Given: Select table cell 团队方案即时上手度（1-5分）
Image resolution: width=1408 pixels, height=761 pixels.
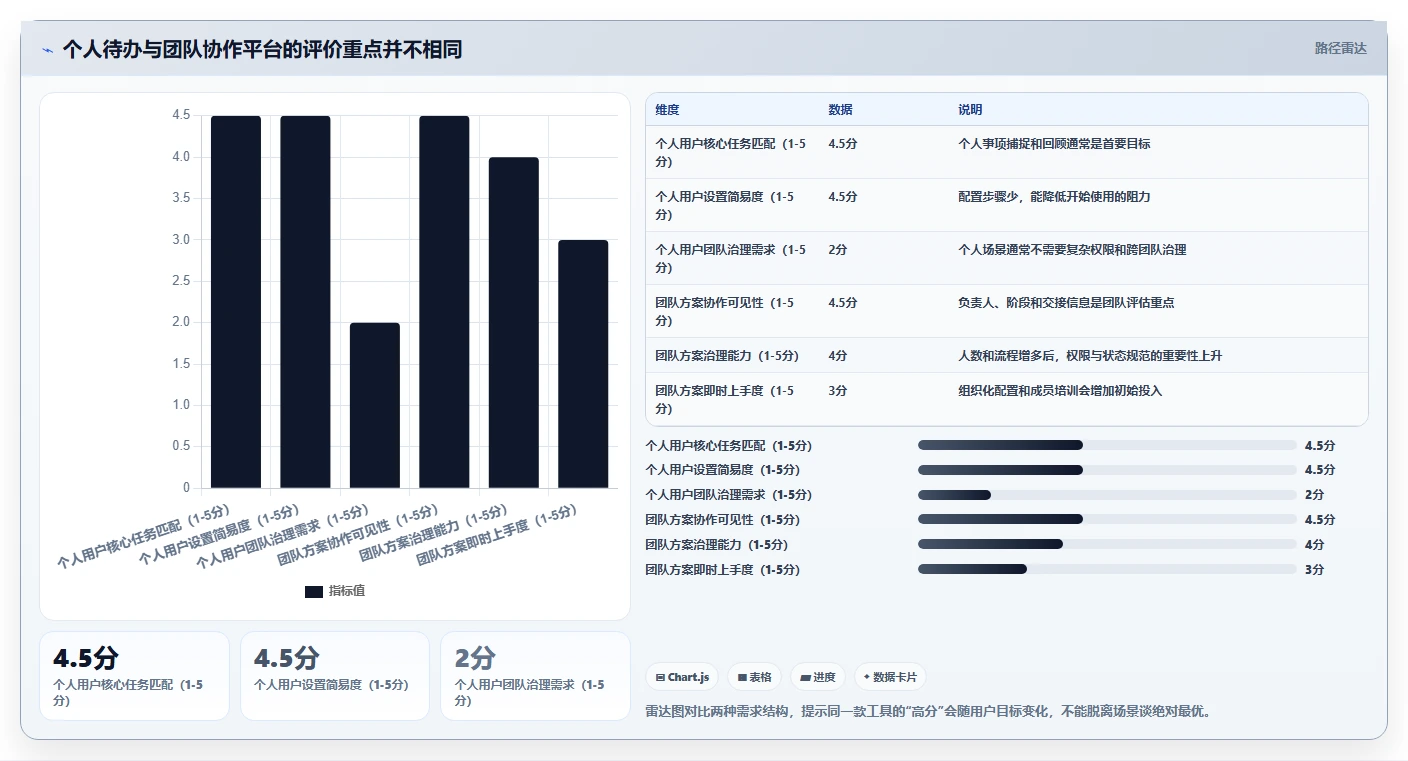Looking at the screenshot, I should pyautogui.click(x=732, y=399).
